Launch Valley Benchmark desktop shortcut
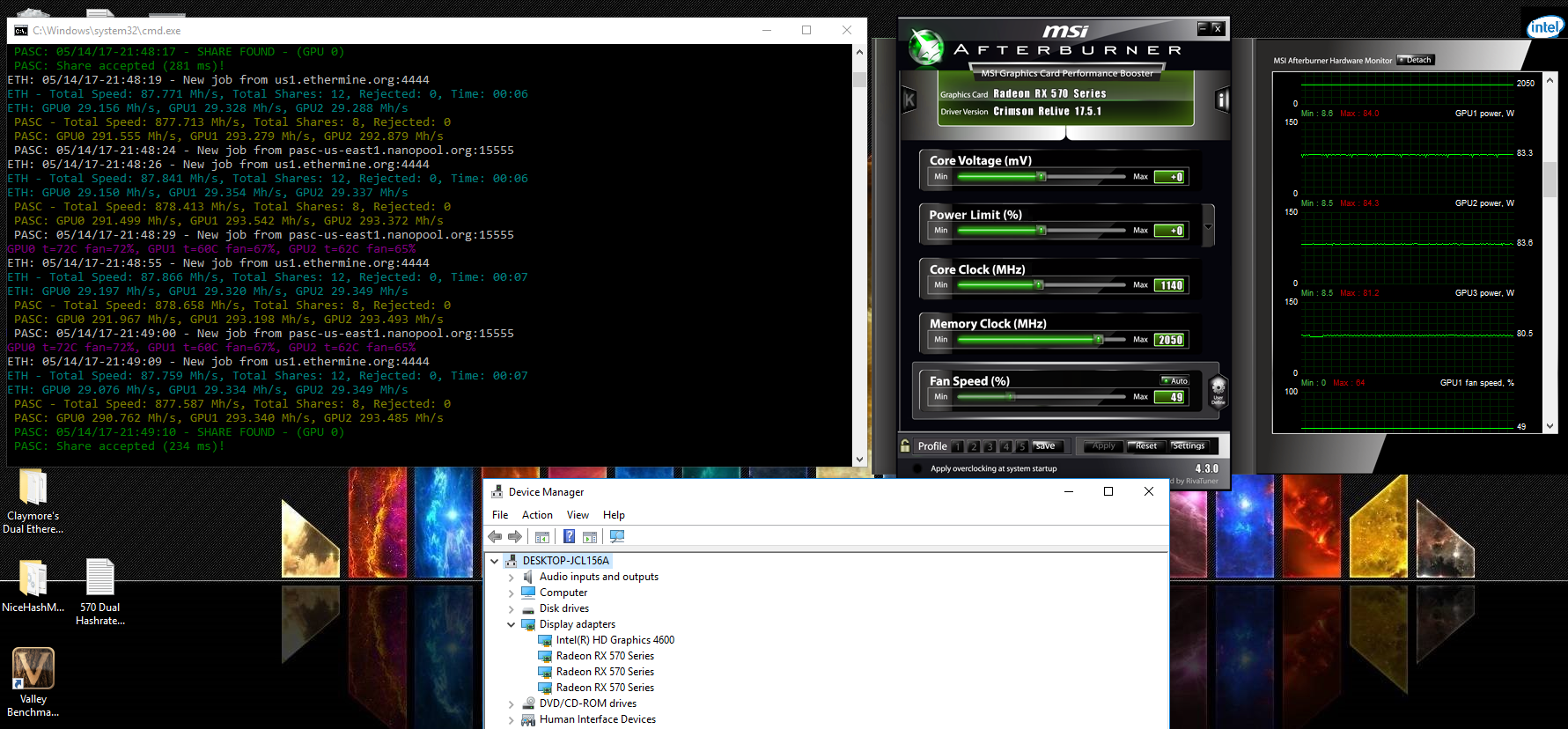Screen dimensions: 1568x729 tap(33, 682)
